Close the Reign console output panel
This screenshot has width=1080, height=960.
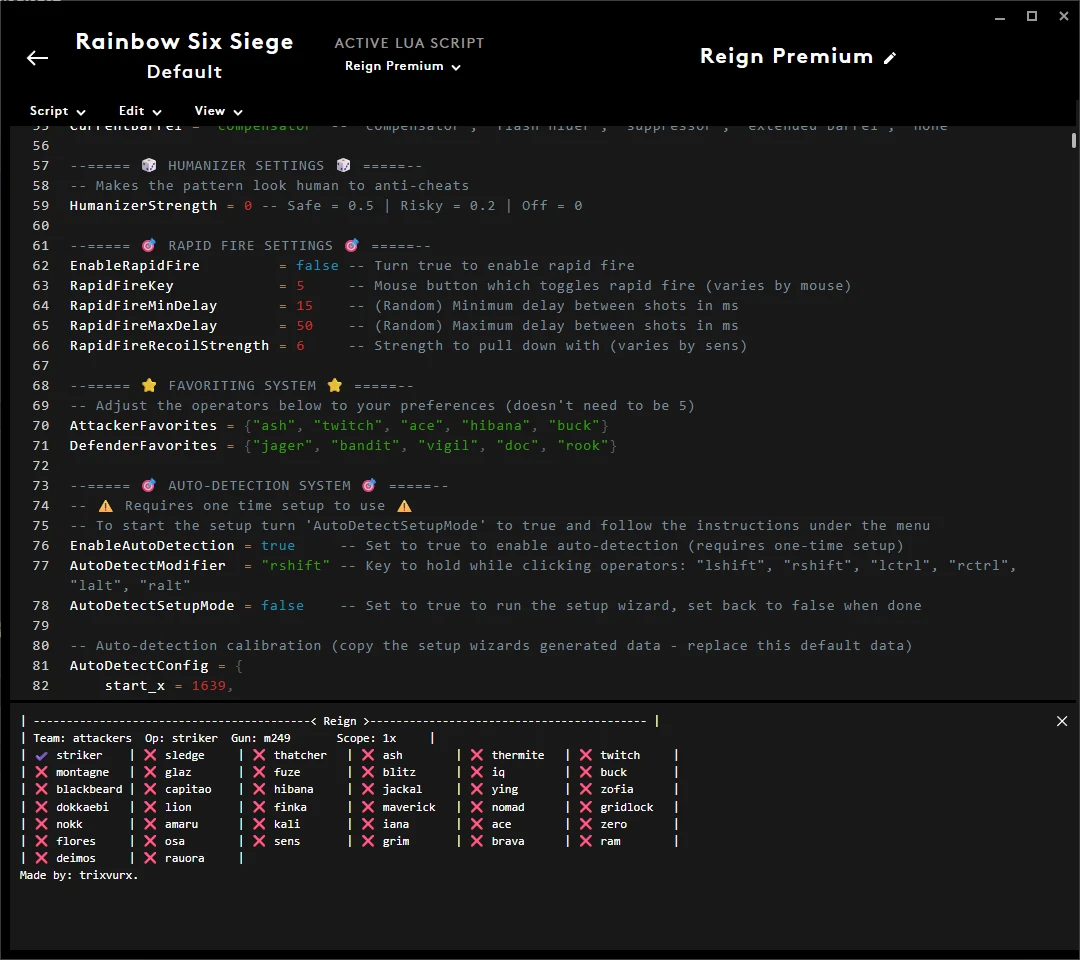1062,721
